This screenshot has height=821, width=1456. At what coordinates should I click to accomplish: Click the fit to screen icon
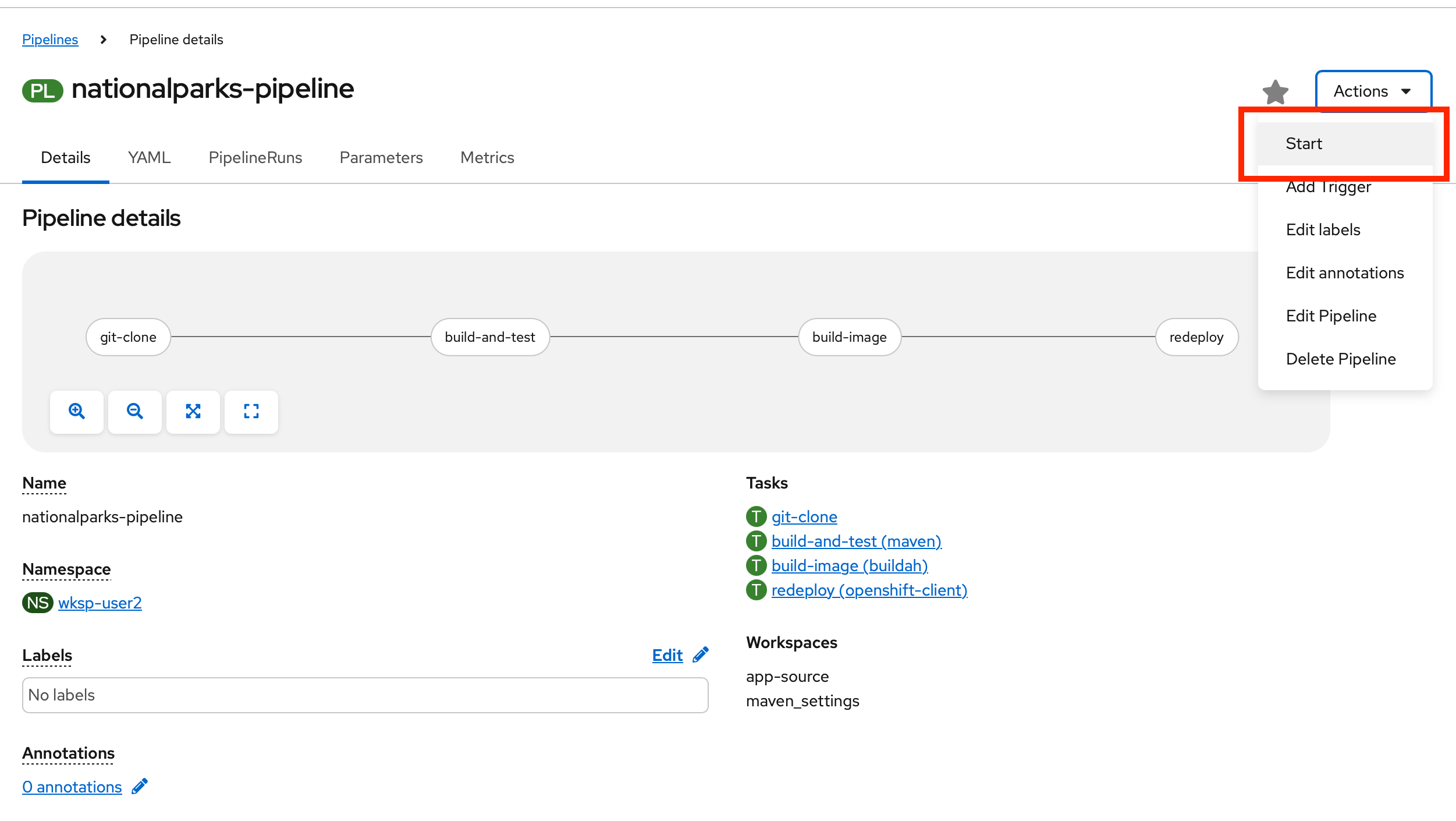(x=193, y=412)
